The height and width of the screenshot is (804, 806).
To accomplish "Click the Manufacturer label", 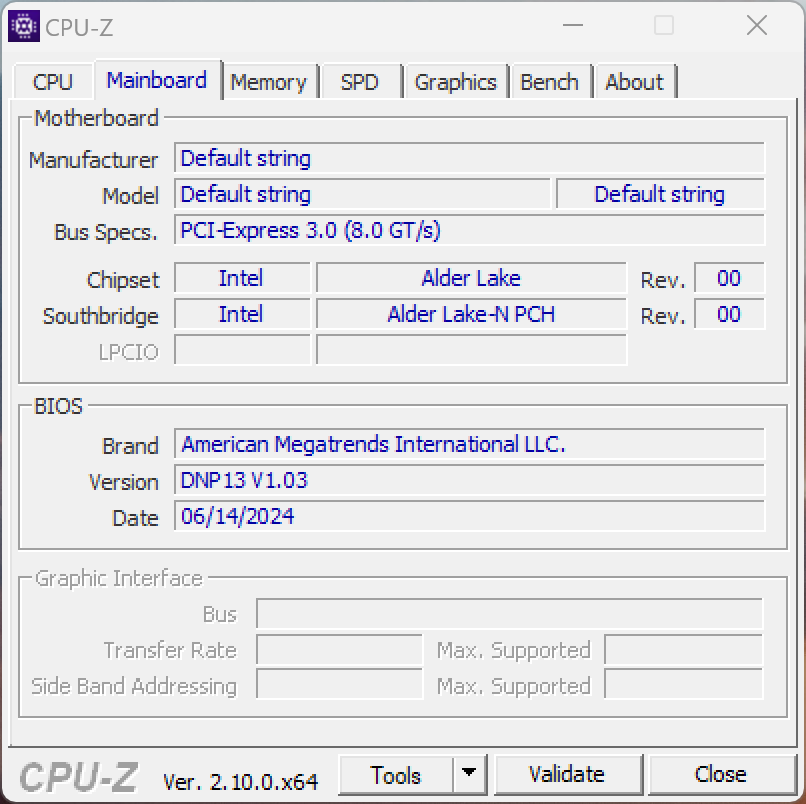I will pos(93,160).
